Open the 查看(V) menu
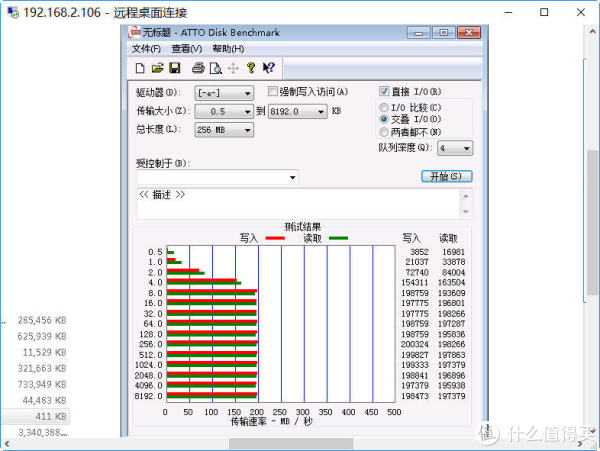The width and height of the screenshot is (600, 451). tap(186, 49)
